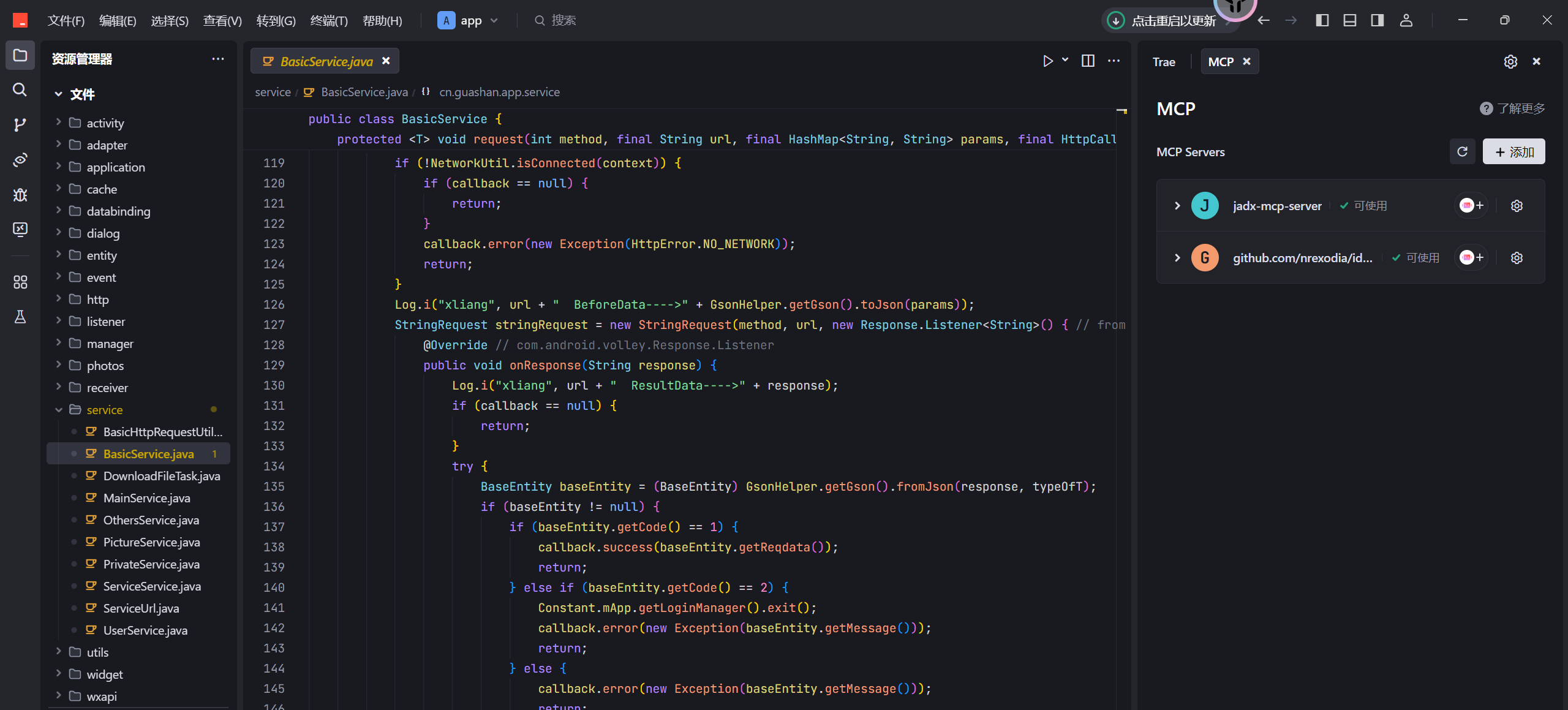Open the Source Control sidebar icon
The width and height of the screenshot is (1568, 710).
coord(20,125)
